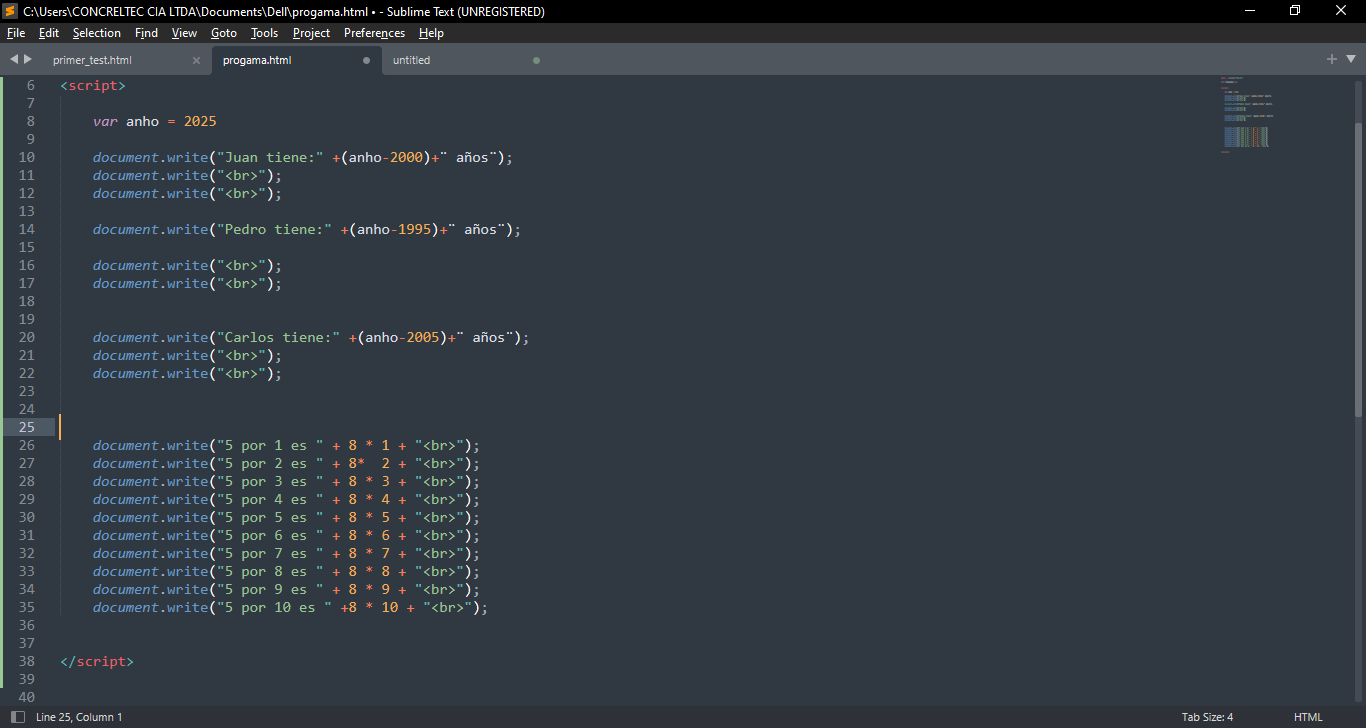Open the File menu
The image size is (1366, 728).
(16, 33)
